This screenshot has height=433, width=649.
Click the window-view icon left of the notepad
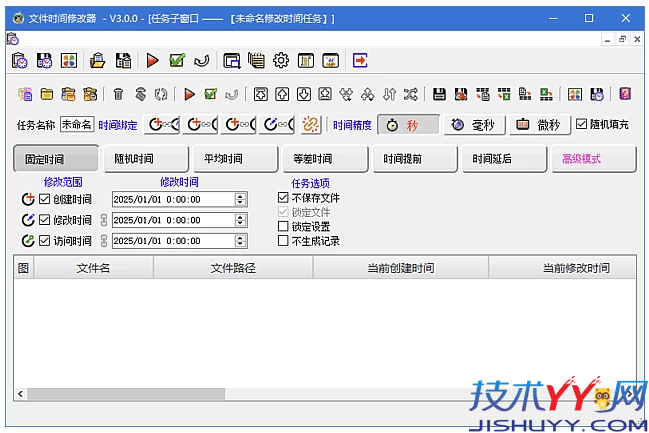[x=232, y=61]
